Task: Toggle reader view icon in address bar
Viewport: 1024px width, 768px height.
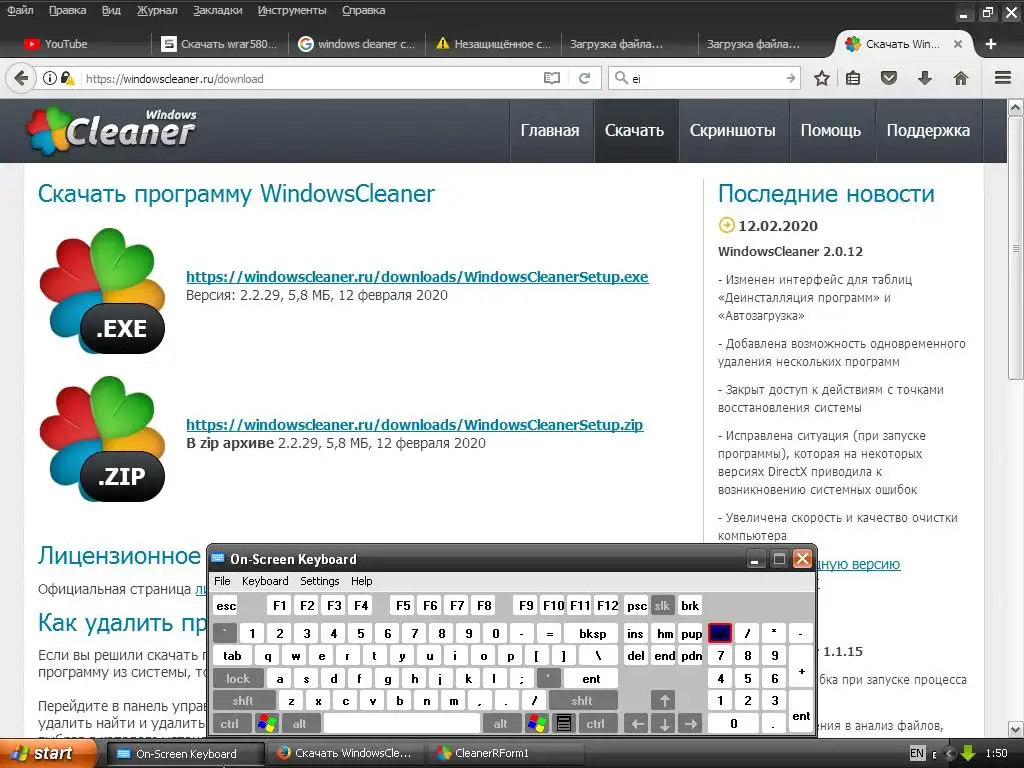Action: 552,78
